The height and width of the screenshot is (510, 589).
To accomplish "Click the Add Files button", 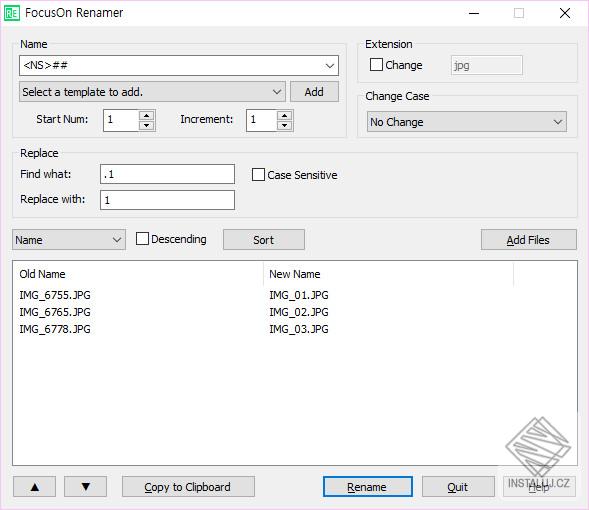I will point(529,240).
